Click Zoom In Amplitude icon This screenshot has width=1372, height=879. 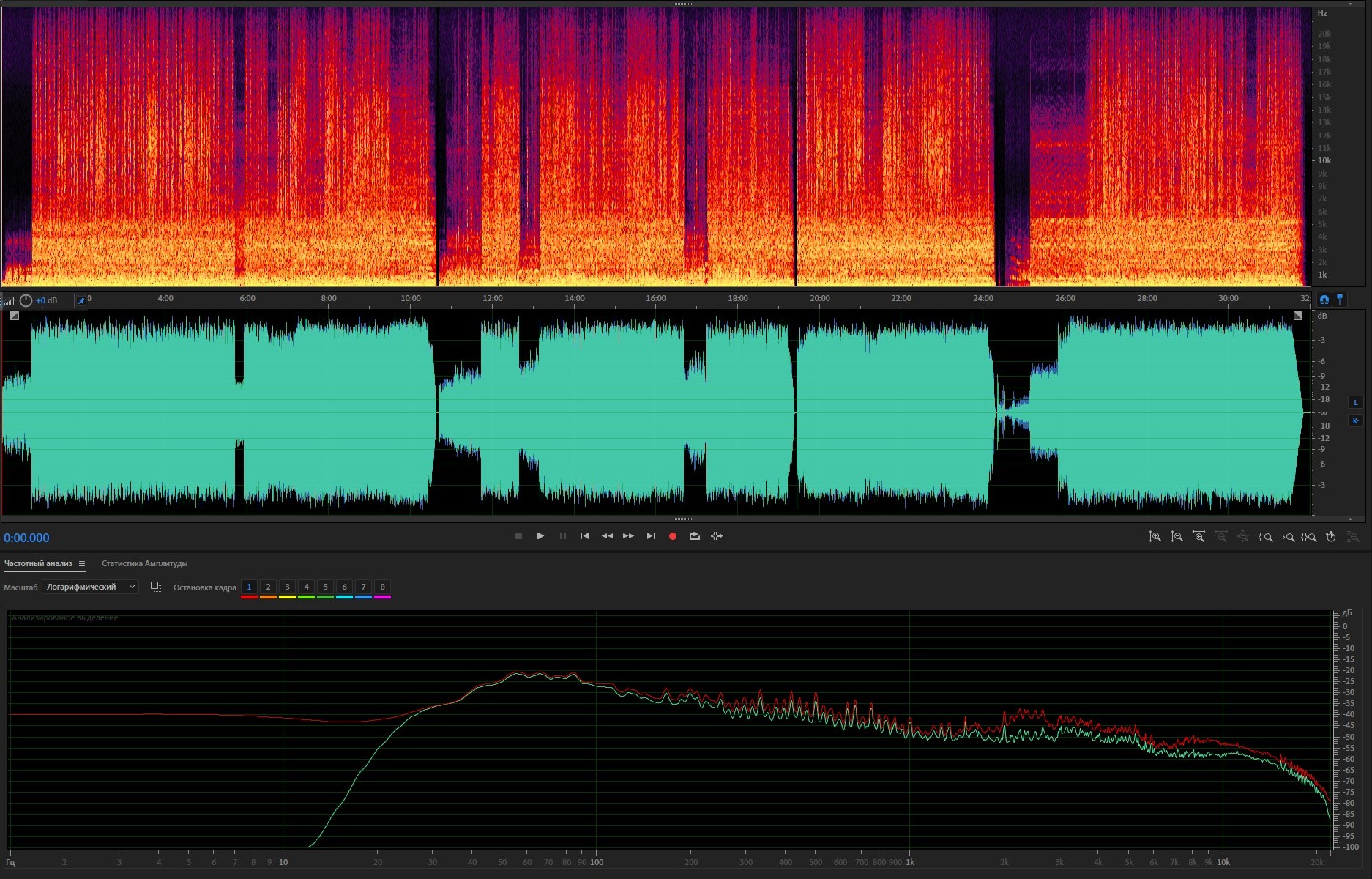(x=1155, y=537)
